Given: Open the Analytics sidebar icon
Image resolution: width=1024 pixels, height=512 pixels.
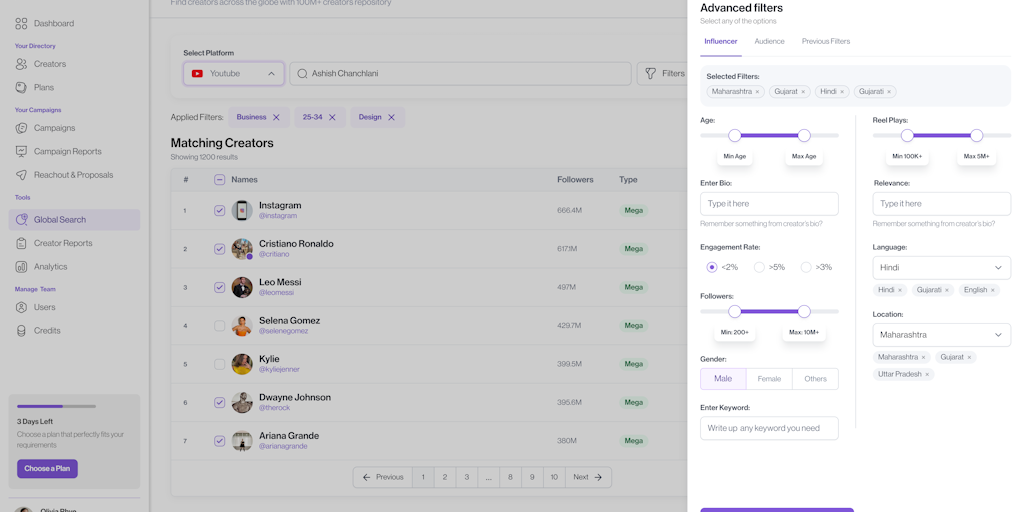Looking at the screenshot, I should point(21,267).
